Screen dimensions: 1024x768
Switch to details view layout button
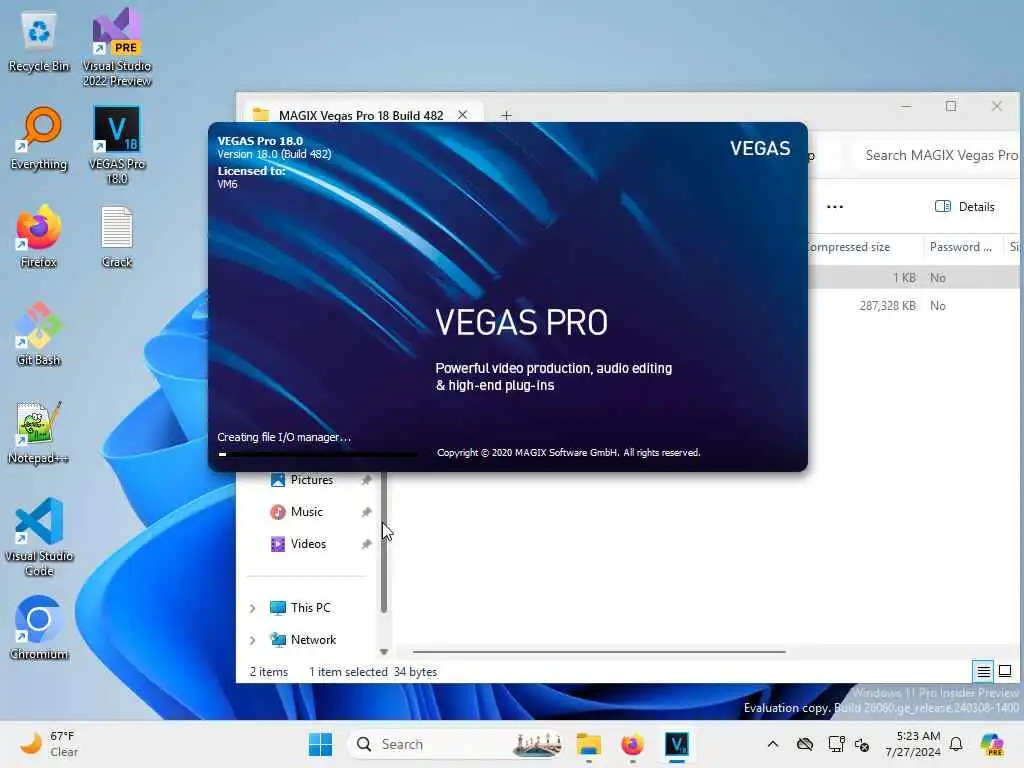pyautogui.click(x=984, y=671)
